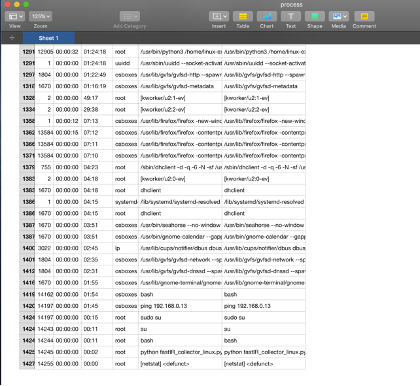Select first-column '/usr/sbin/uuidd --socket-activation' cell
The image size is (420, 386).
click(x=180, y=63)
